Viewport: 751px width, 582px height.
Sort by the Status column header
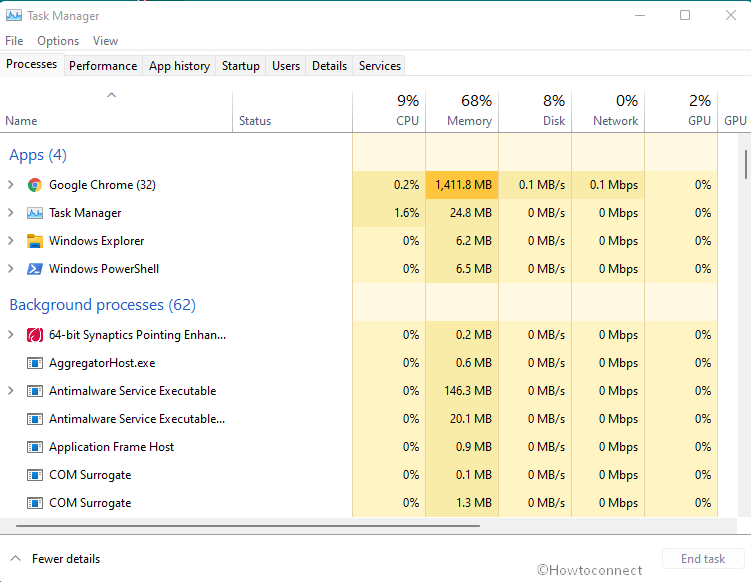pyautogui.click(x=293, y=111)
